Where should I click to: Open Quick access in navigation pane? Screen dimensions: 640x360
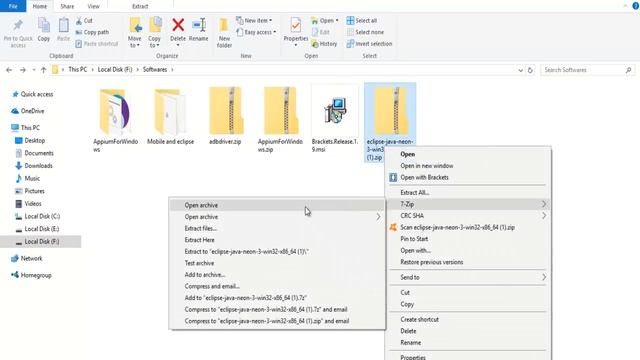tap(37, 94)
